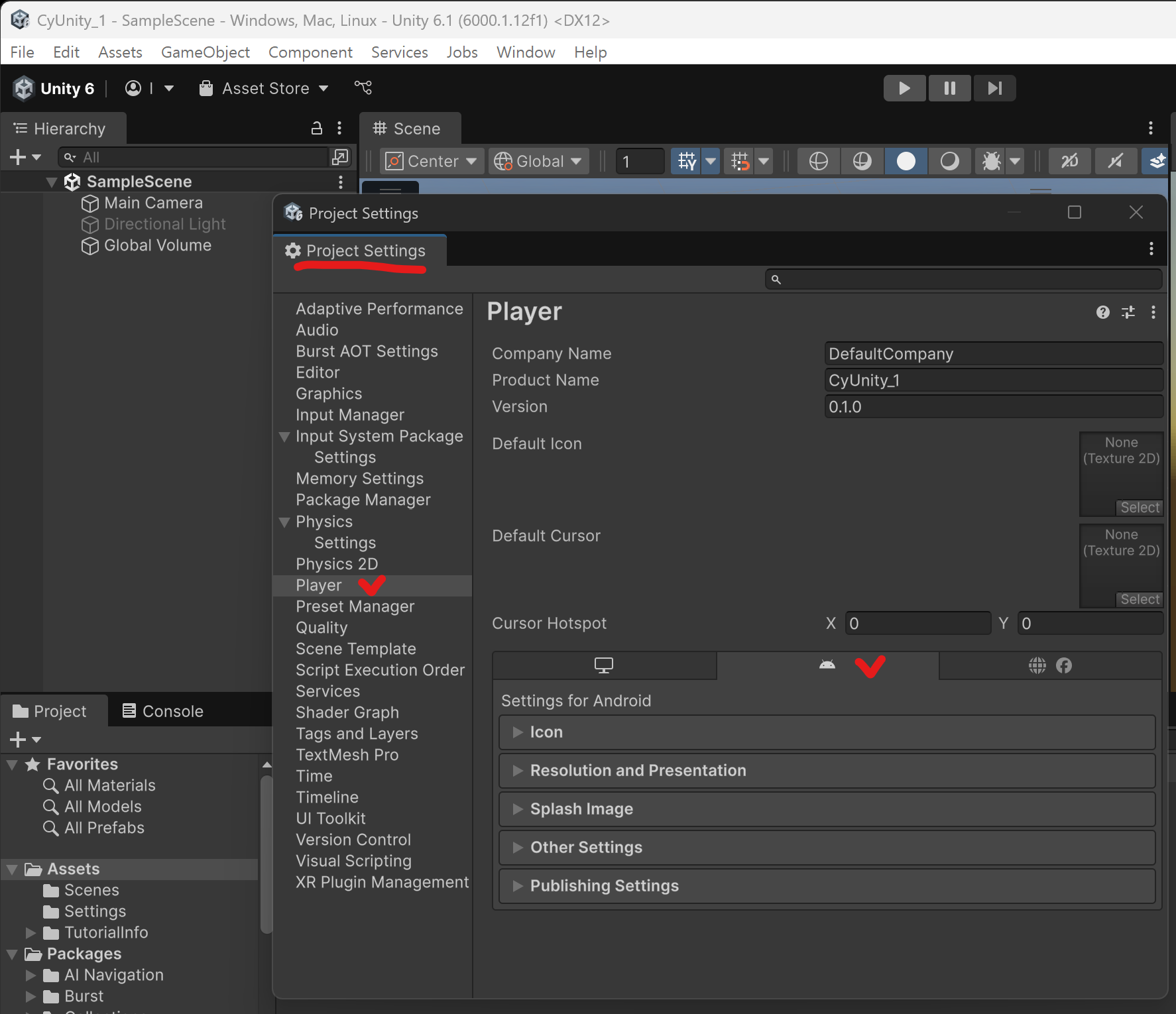Viewport: 1176px width, 1014px height.
Task: Select the shaded wireframe draw mode icon
Action: pyautogui.click(x=862, y=161)
